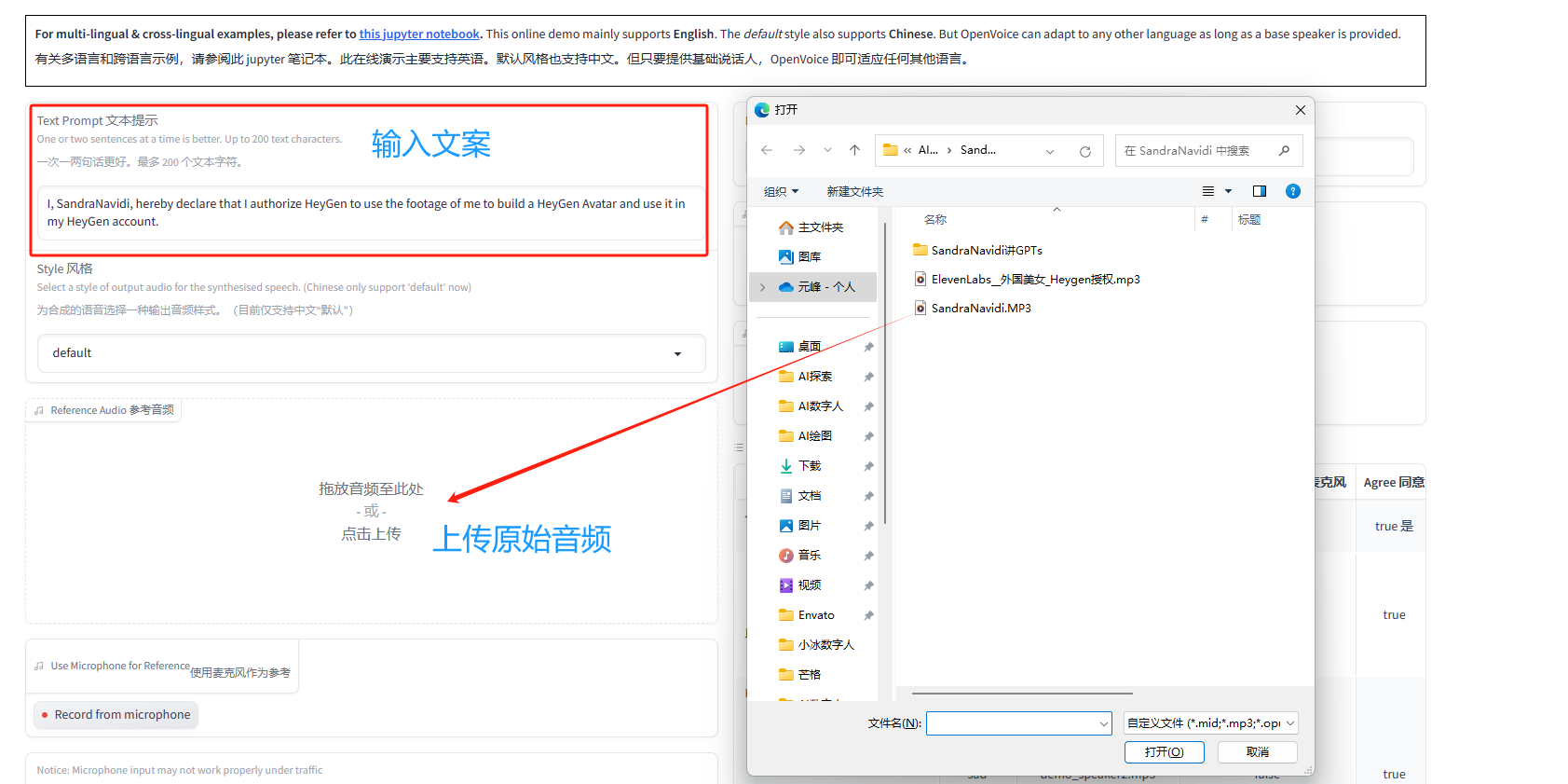1568x784 pixels.
Task: Unpin Envato using its pin icon
Action: click(x=868, y=615)
